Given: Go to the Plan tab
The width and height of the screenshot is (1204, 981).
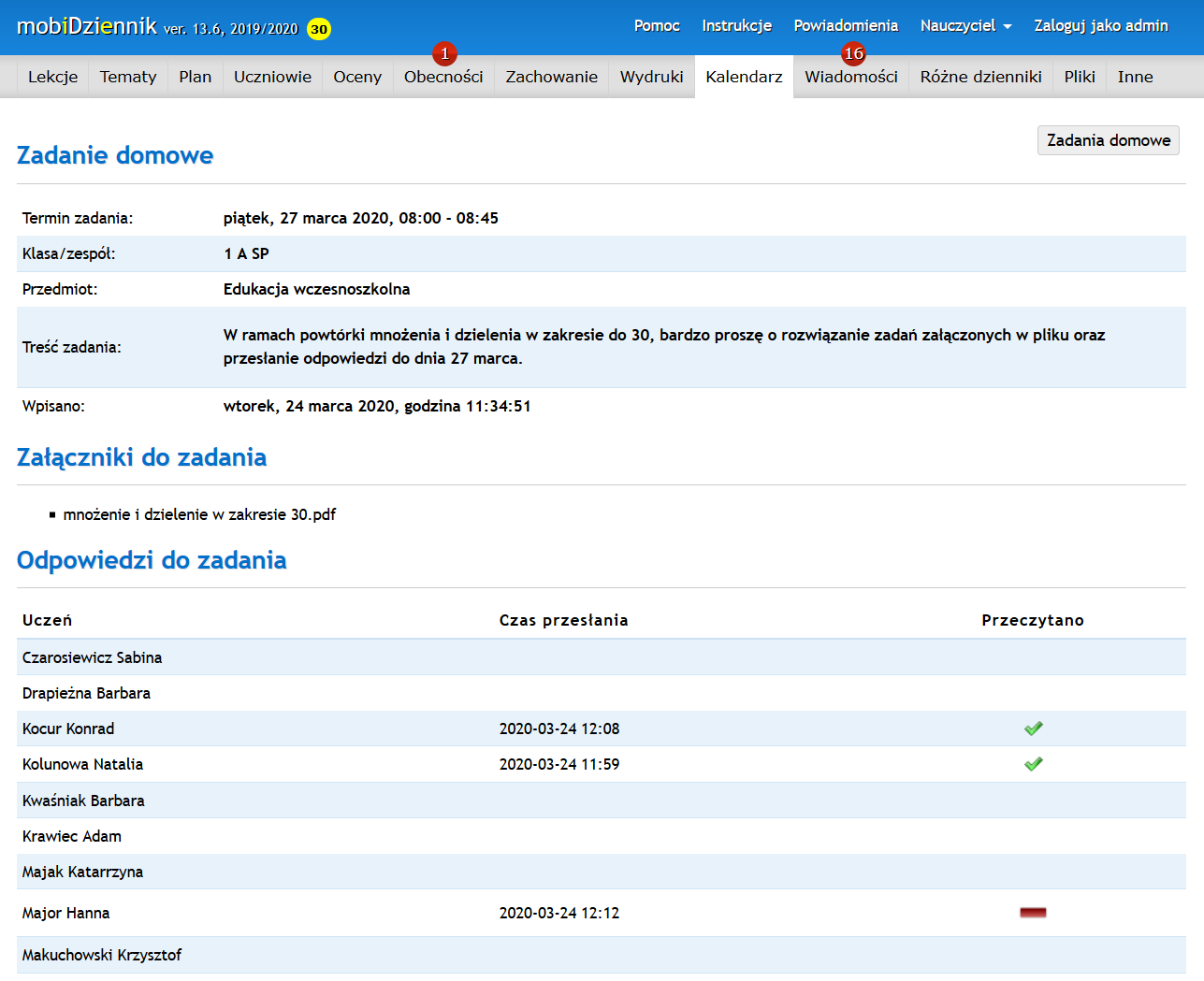Looking at the screenshot, I should 196,77.
